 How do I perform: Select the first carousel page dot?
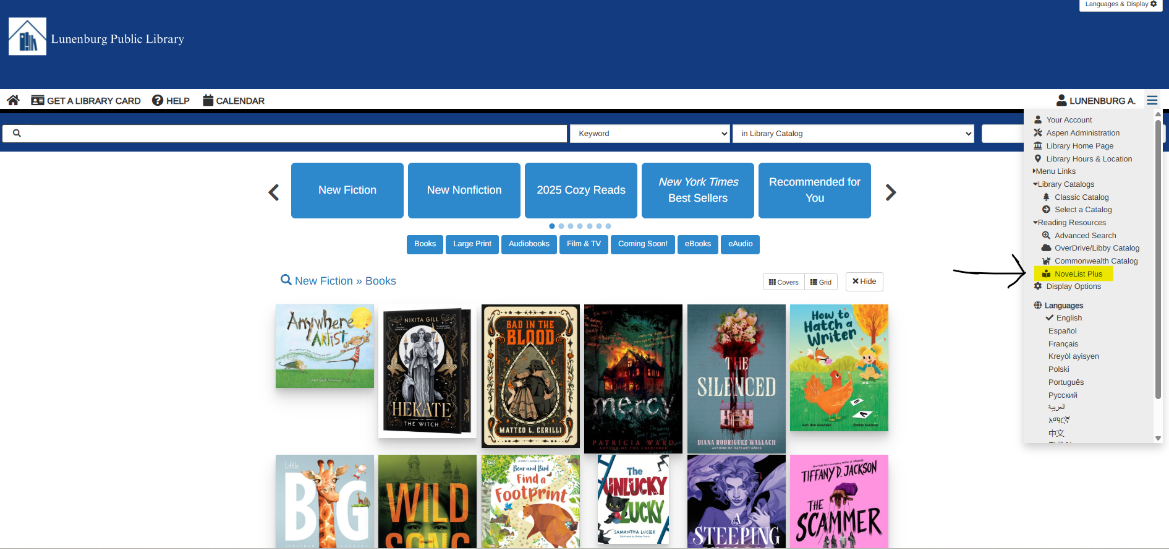552,226
